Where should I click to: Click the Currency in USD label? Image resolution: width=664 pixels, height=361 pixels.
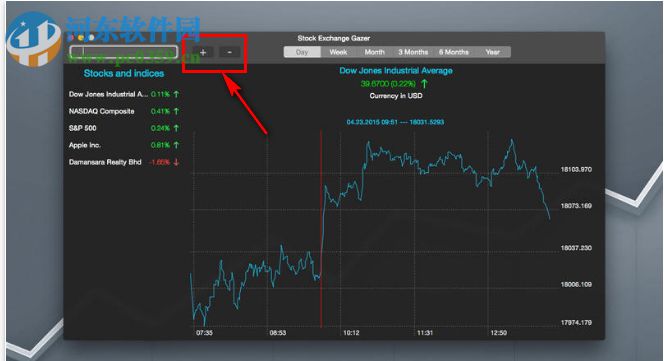point(396,96)
